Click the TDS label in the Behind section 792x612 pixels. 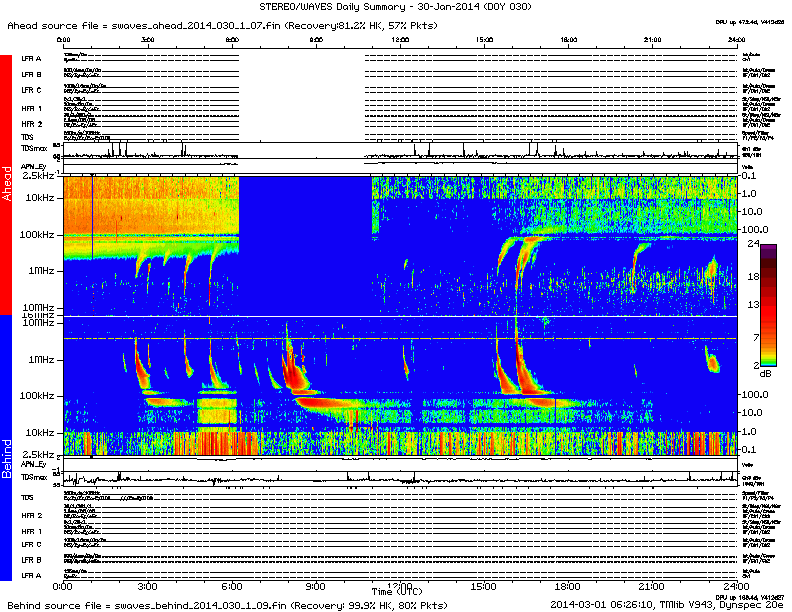coord(27,497)
